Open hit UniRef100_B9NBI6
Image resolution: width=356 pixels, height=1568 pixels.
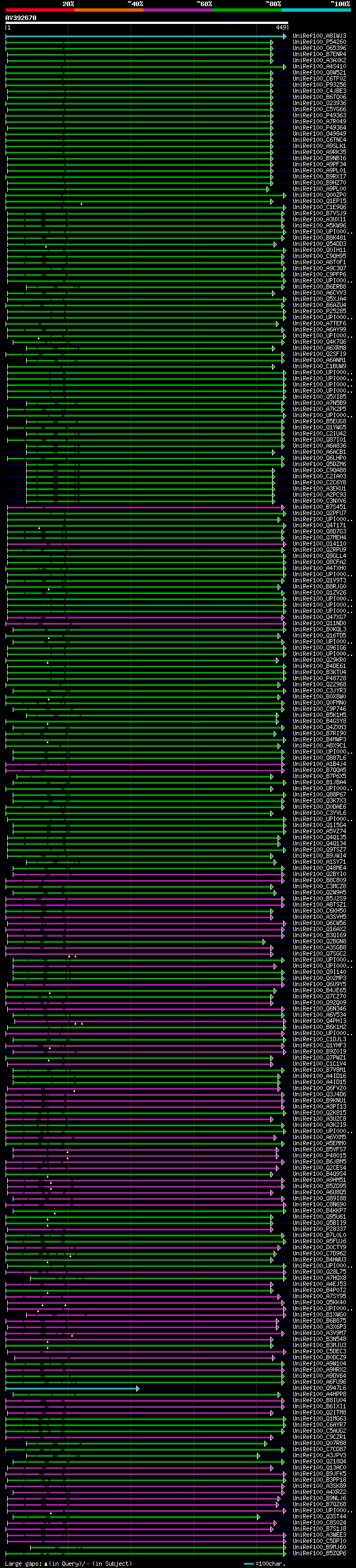pos(319,159)
